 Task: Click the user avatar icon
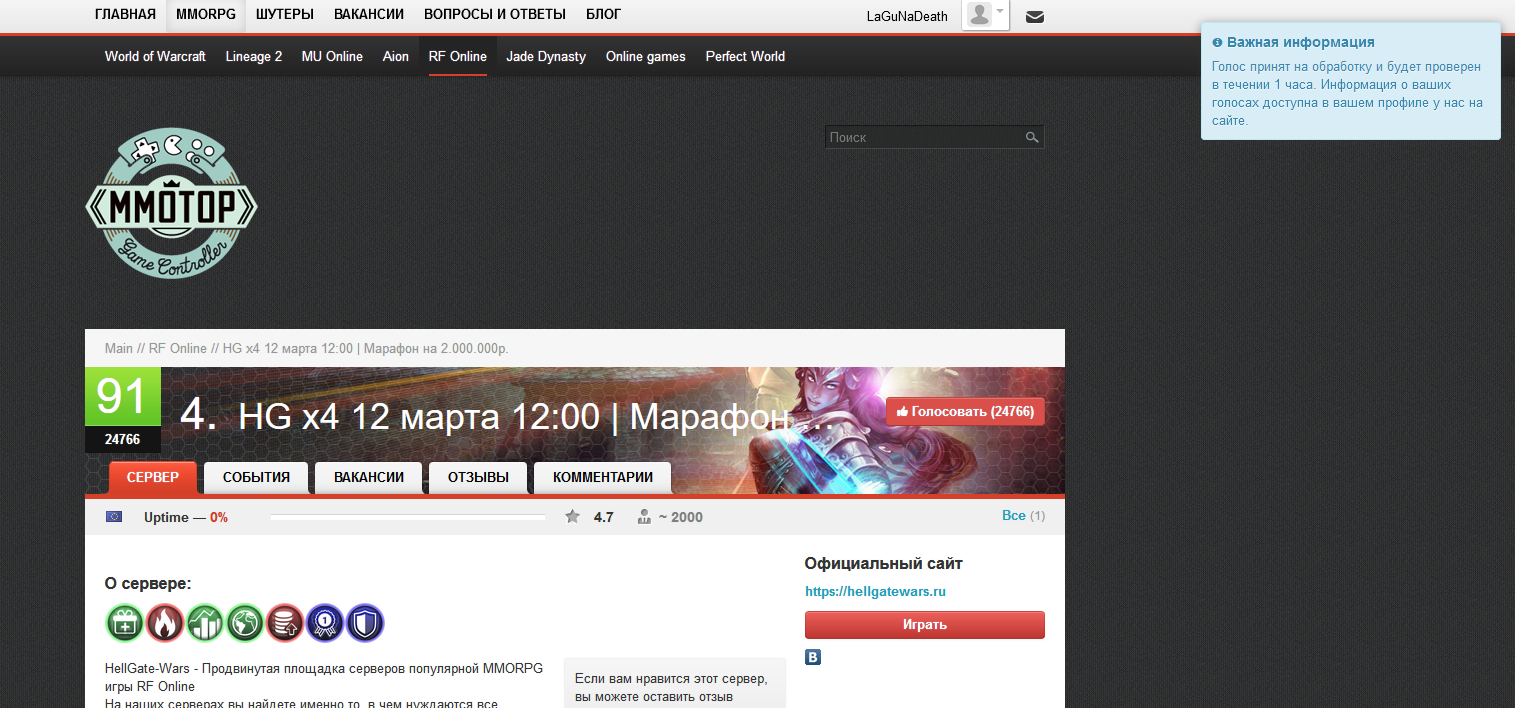(979, 14)
